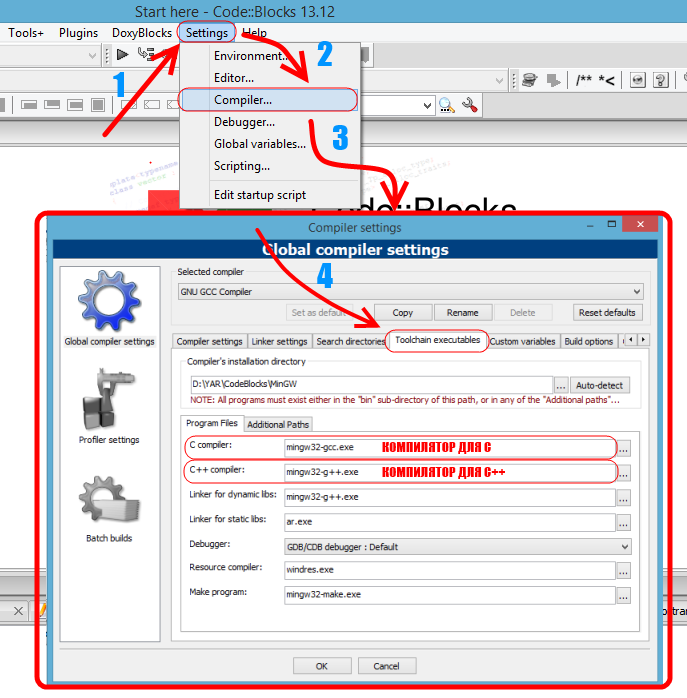Browse for the C compiler executable

point(623,450)
